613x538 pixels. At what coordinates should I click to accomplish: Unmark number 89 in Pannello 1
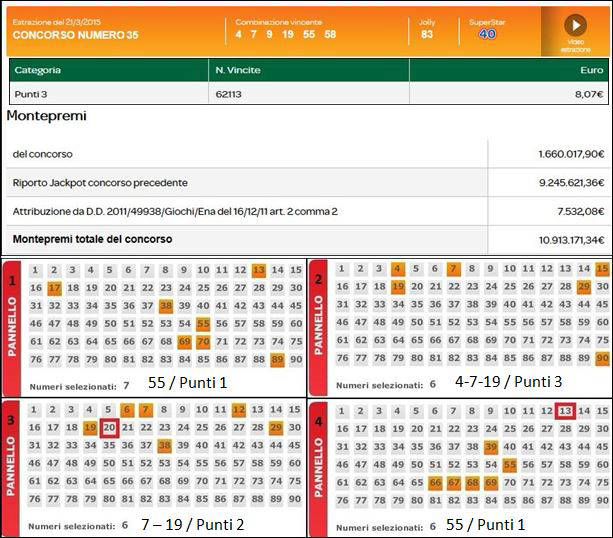(x=277, y=360)
